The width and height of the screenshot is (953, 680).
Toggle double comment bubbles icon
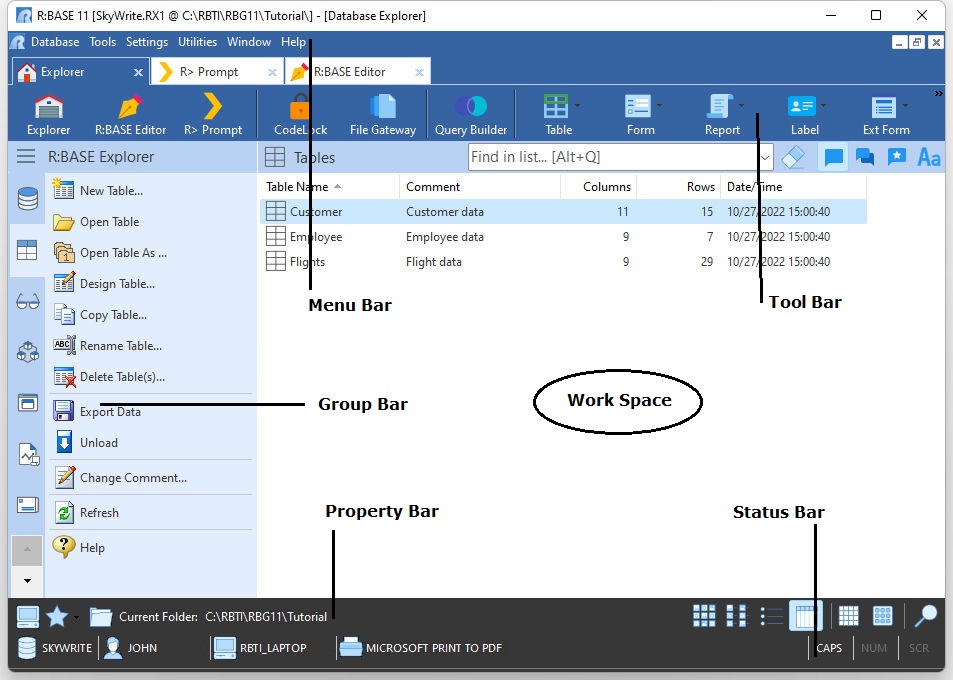(865, 157)
